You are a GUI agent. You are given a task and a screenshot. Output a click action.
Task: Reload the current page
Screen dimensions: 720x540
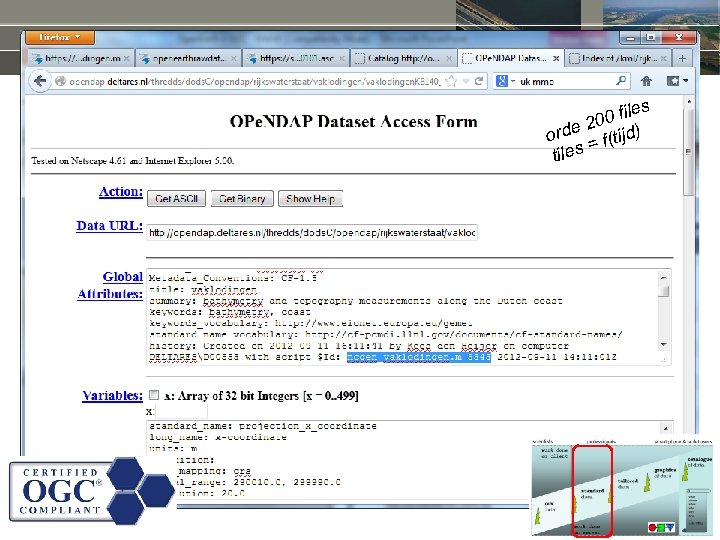(478, 81)
